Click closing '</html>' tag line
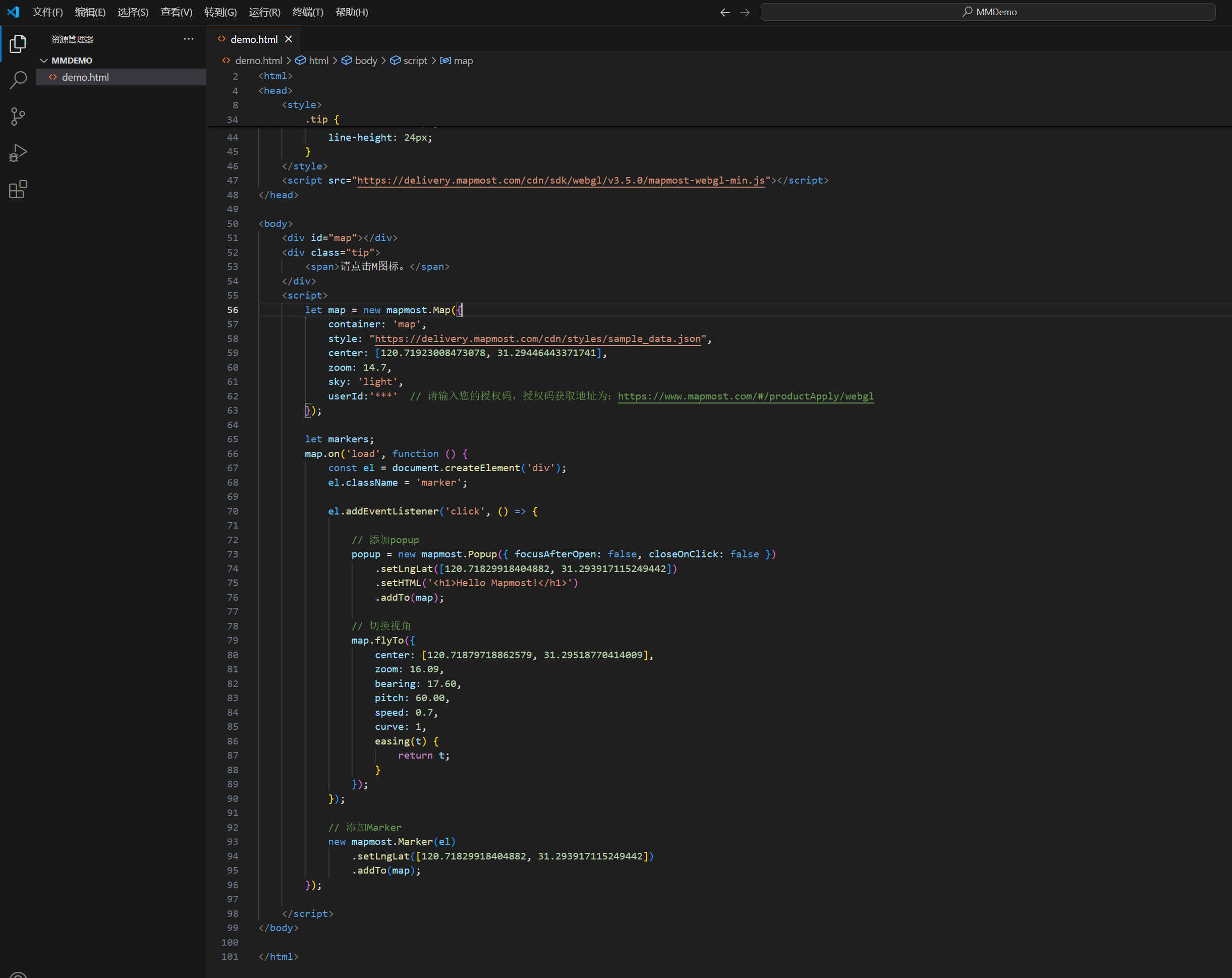This screenshot has height=978, width=1232. (278, 956)
